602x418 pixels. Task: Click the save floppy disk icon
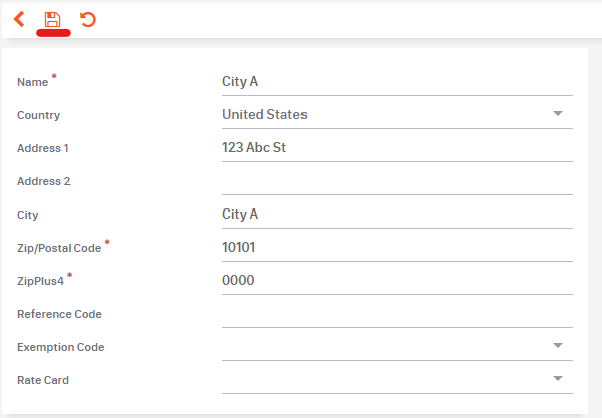53,19
